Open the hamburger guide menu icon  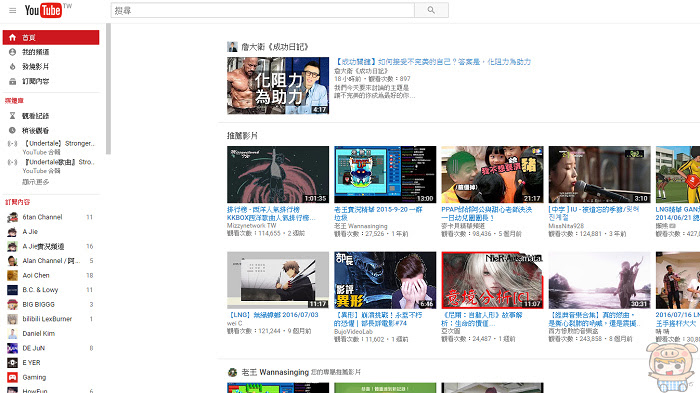[x=12, y=10]
